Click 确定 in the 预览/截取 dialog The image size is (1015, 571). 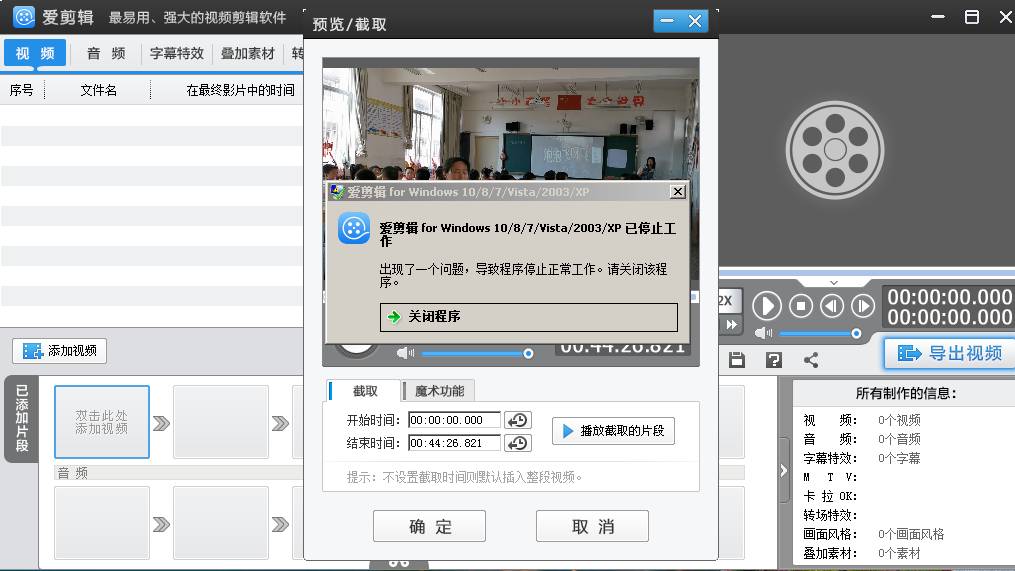(429, 526)
